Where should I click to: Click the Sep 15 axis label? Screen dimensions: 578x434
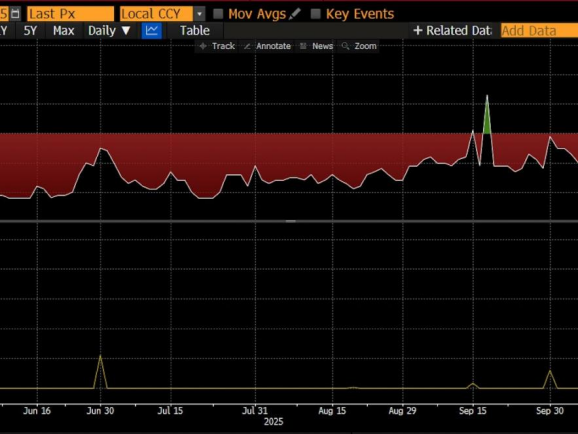473,411
